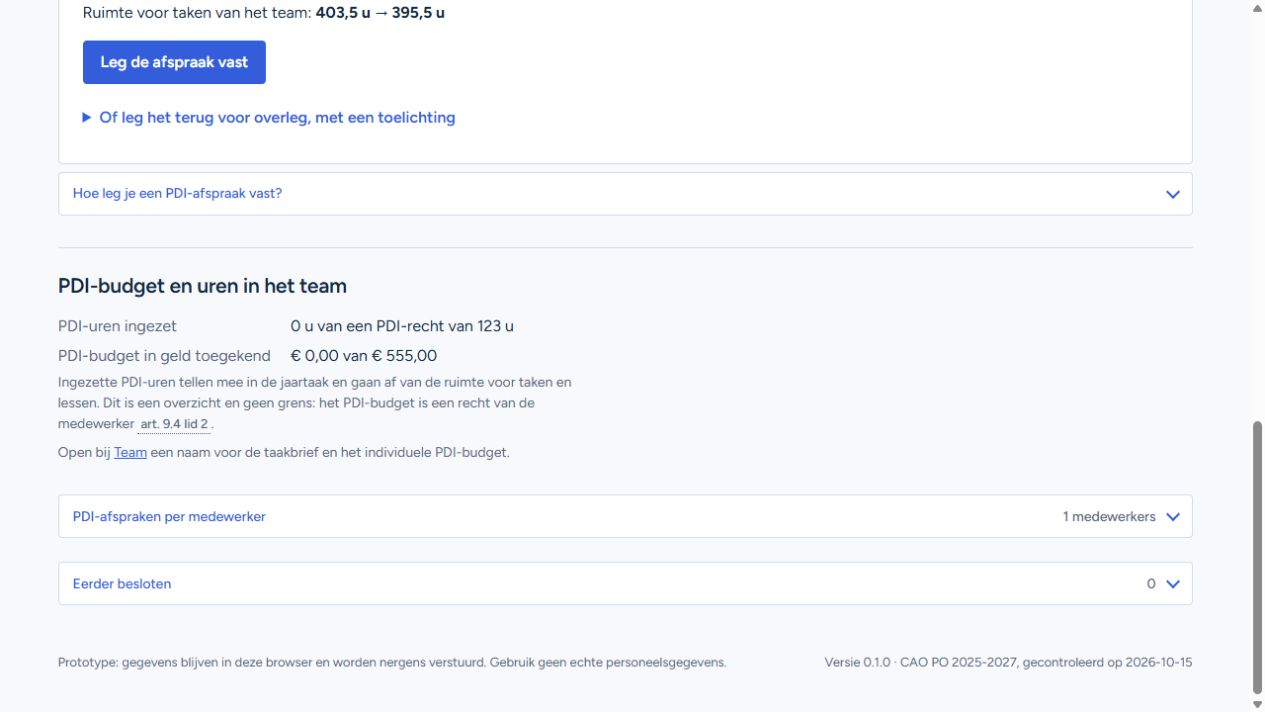The image size is (1265, 712).
Task: Expand chevron on 'Hoe leg je een PDI-afspraak vast?'
Action: click(x=1173, y=194)
